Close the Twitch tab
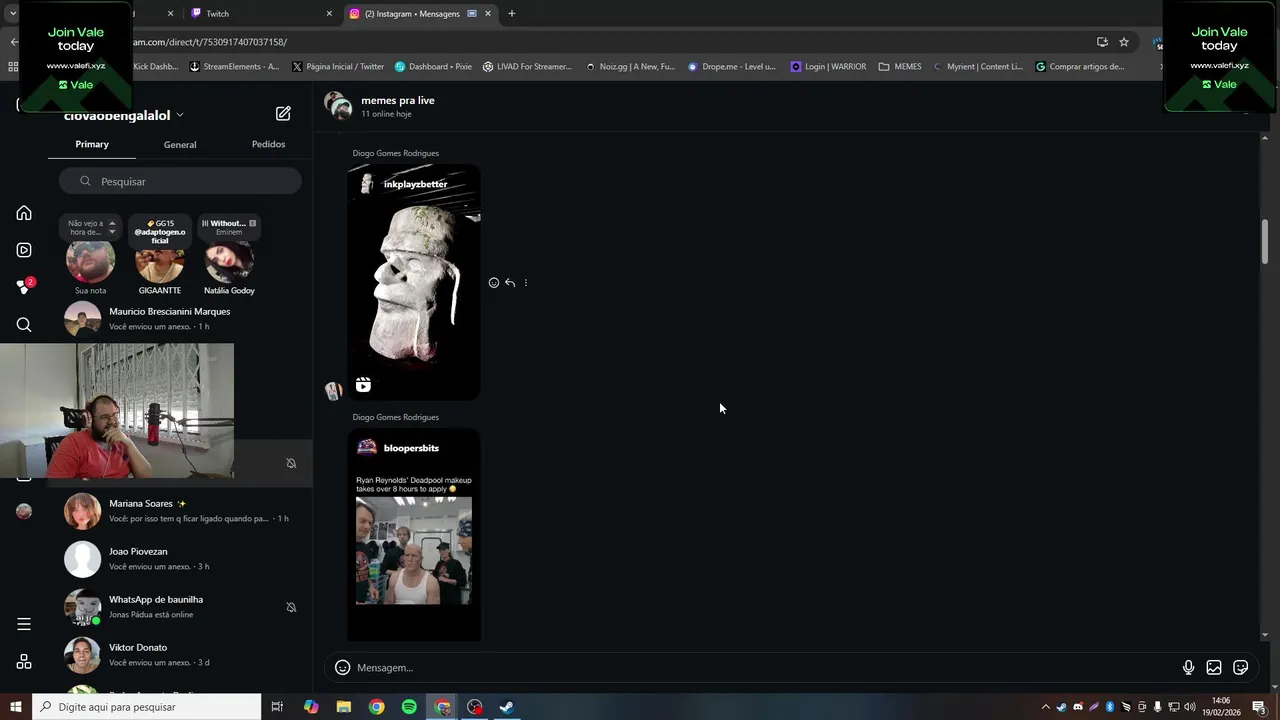This screenshot has height=720, width=1280. tap(329, 14)
